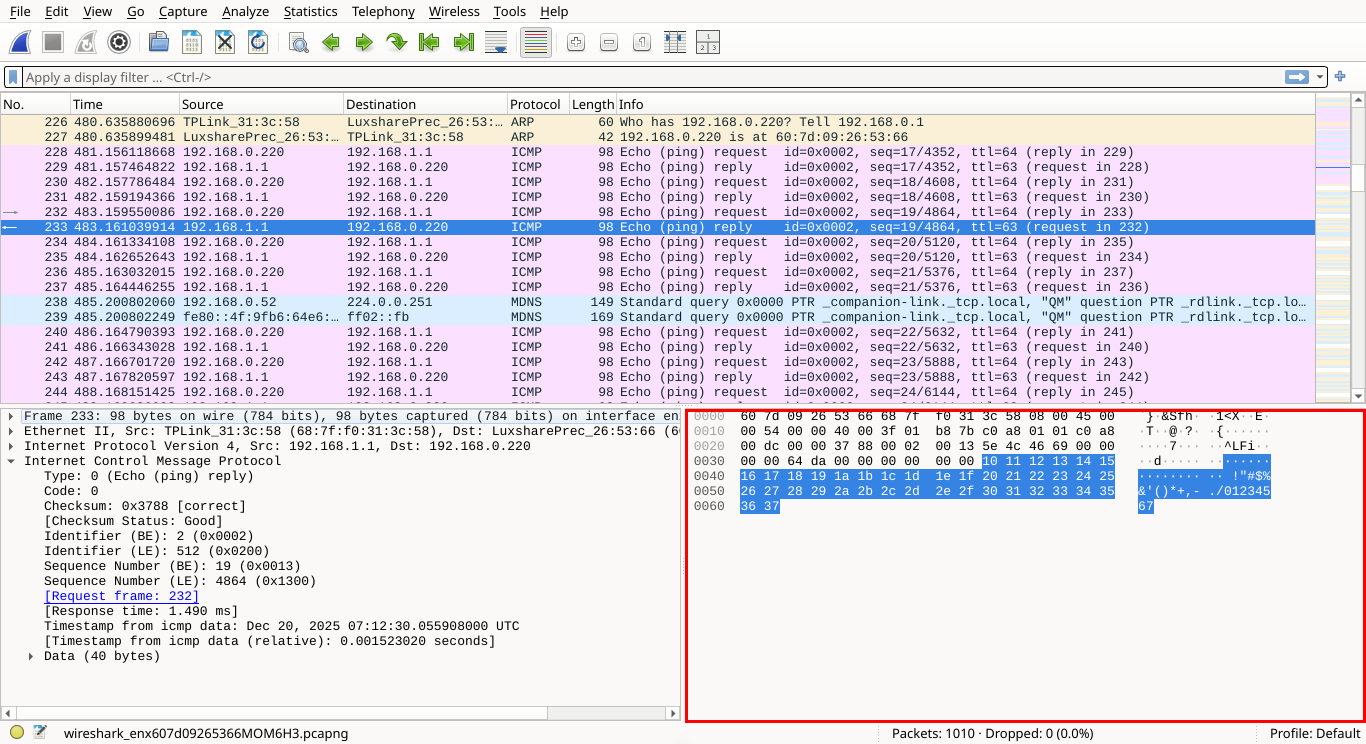Expand the Data (40 bytes) node
This screenshot has width=1366, height=744.
[31, 656]
